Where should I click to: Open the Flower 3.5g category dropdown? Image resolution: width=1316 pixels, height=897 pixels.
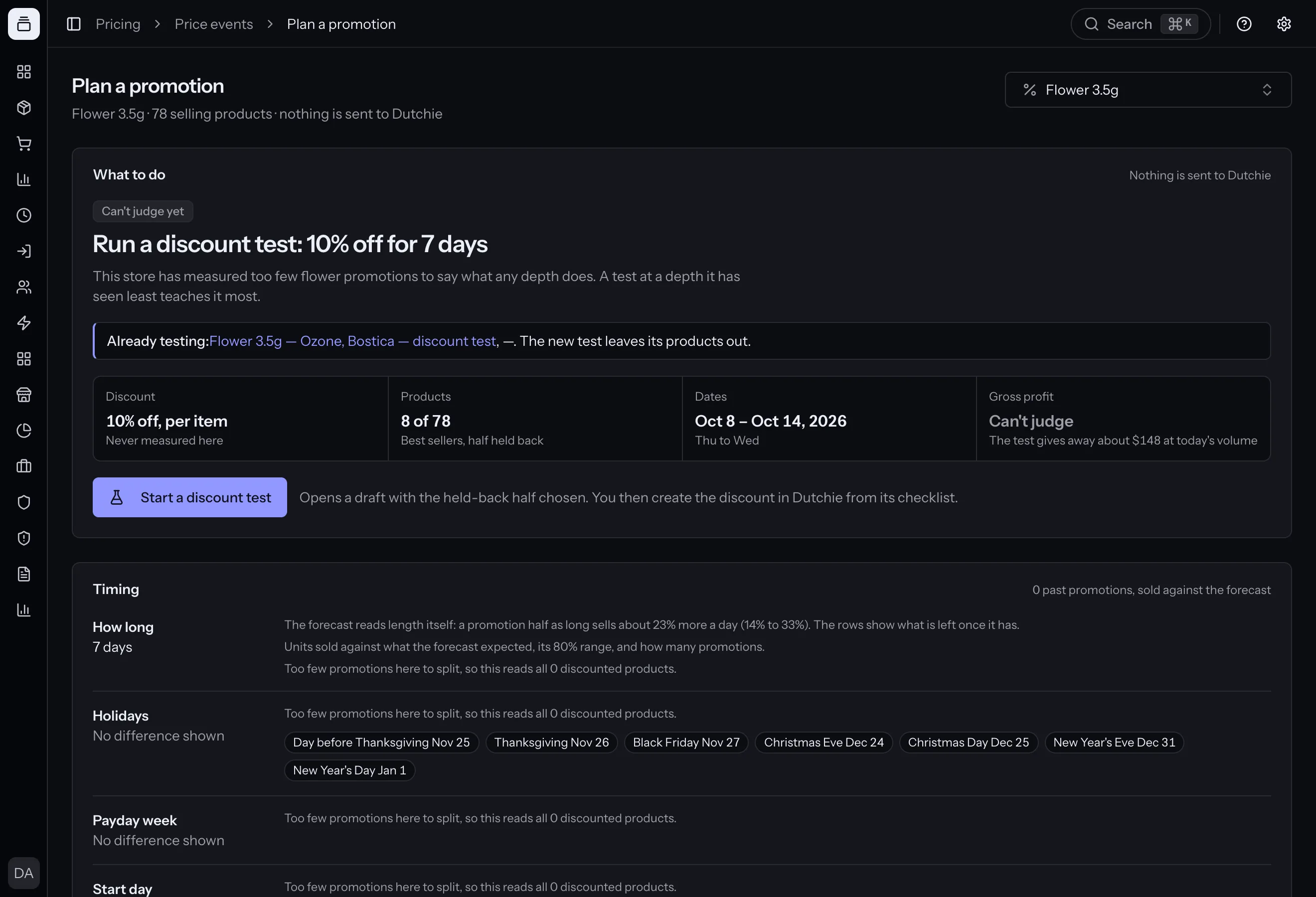1148,89
